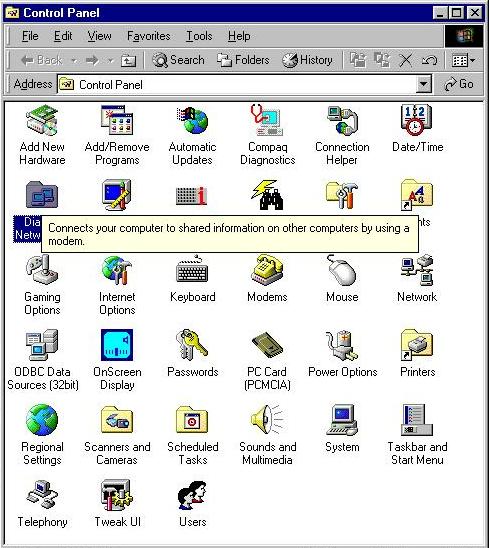
Task: Expand the Address bar dropdown arrow
Action: tap(424, 84)
